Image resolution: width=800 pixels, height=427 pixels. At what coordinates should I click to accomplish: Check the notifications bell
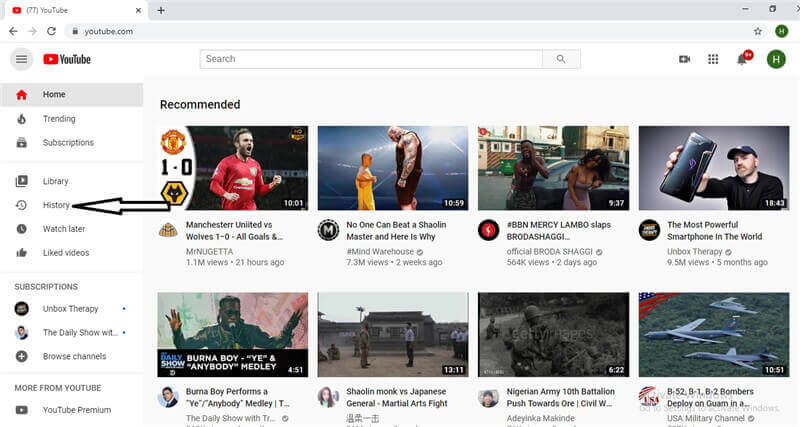click(742, 59)
